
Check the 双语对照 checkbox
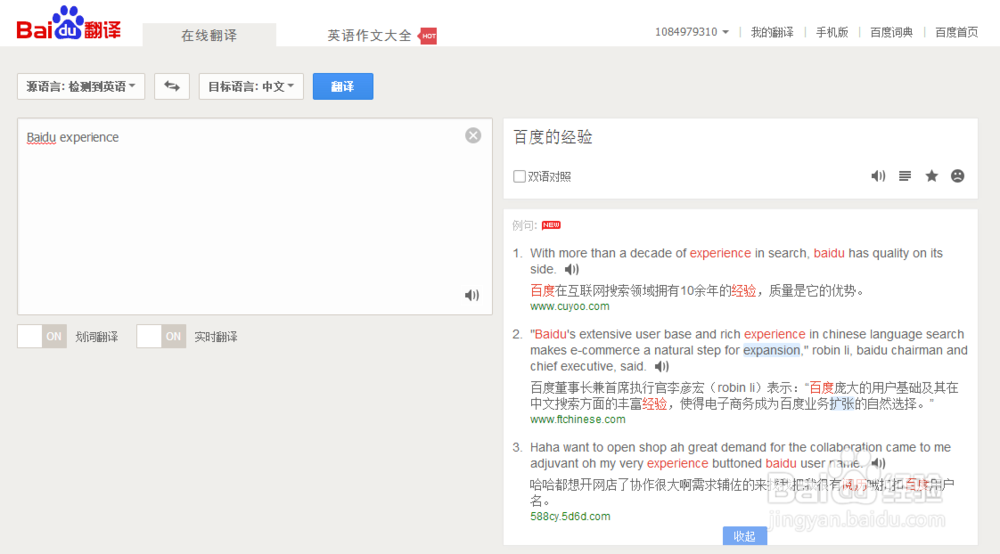coord(519,177)
